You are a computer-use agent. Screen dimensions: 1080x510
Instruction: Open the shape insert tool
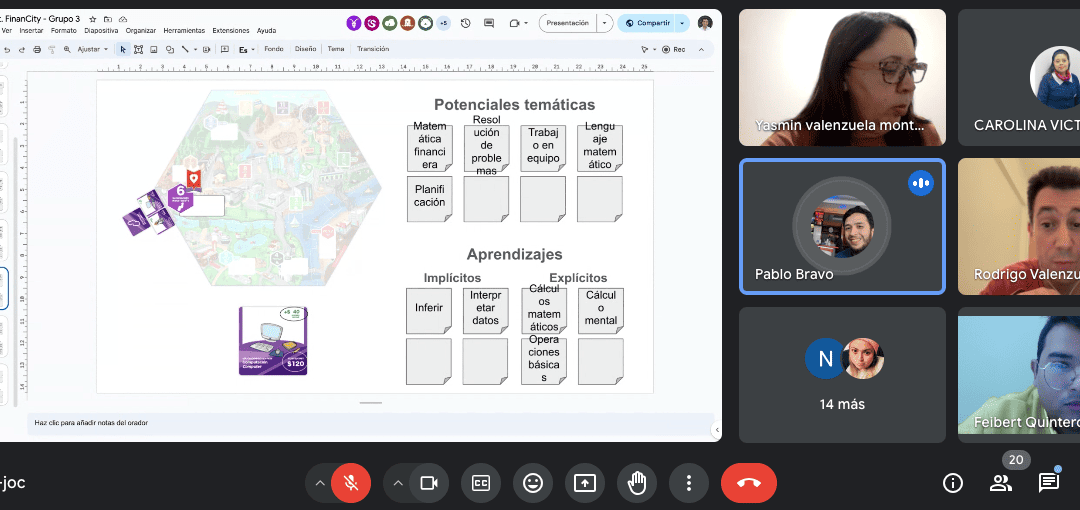(169, 49)
